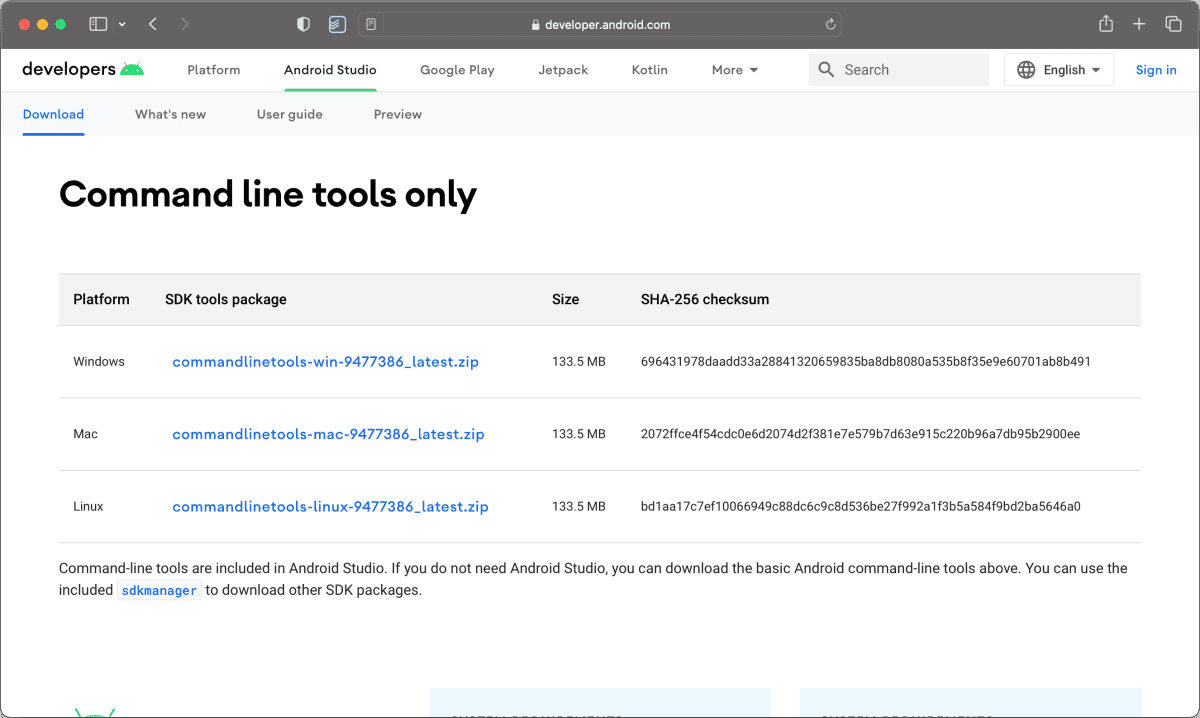Open the sidebar options chevron
Viewport: 1200px width, 718px height.
pos(122,24)
